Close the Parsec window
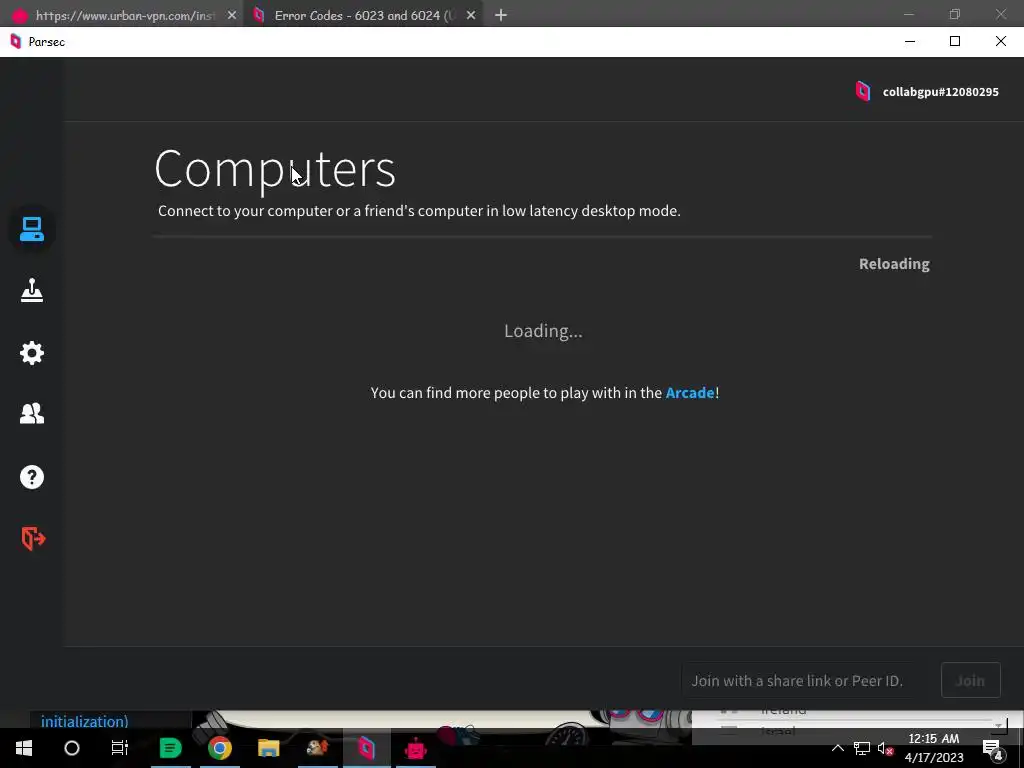 [1000, 41]
